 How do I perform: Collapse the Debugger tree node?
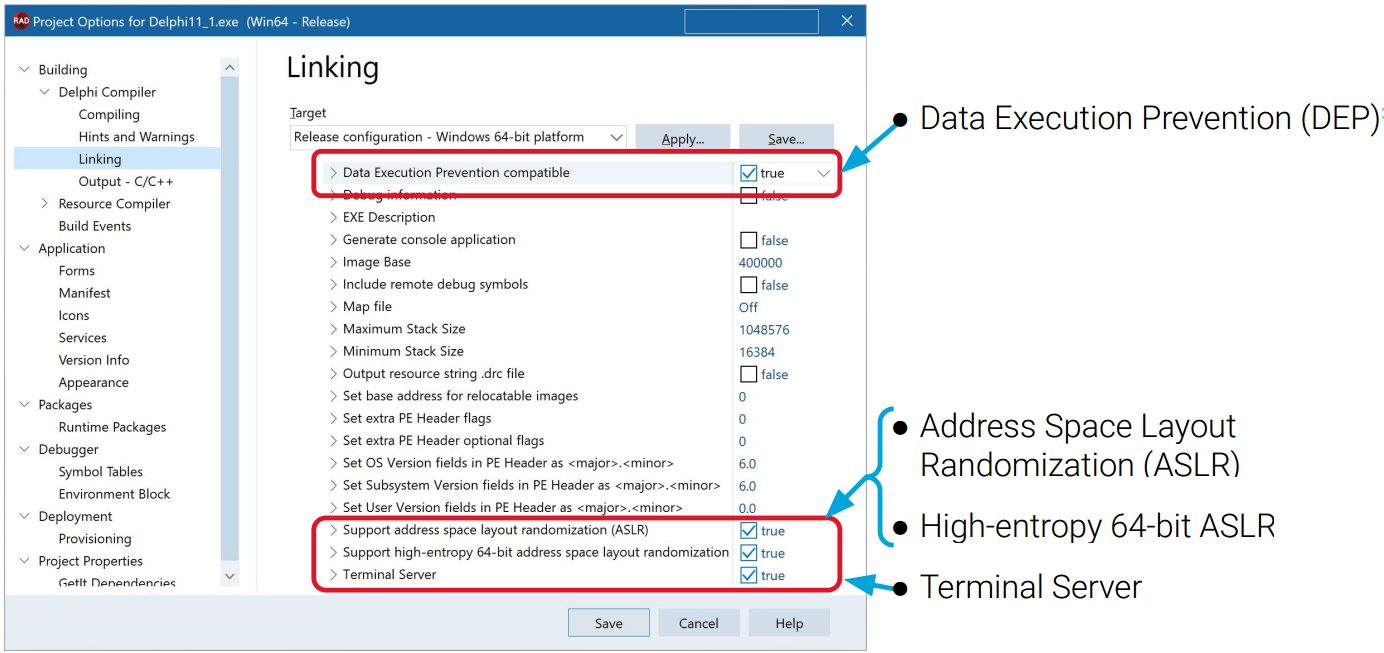click(x=25, y=449)
